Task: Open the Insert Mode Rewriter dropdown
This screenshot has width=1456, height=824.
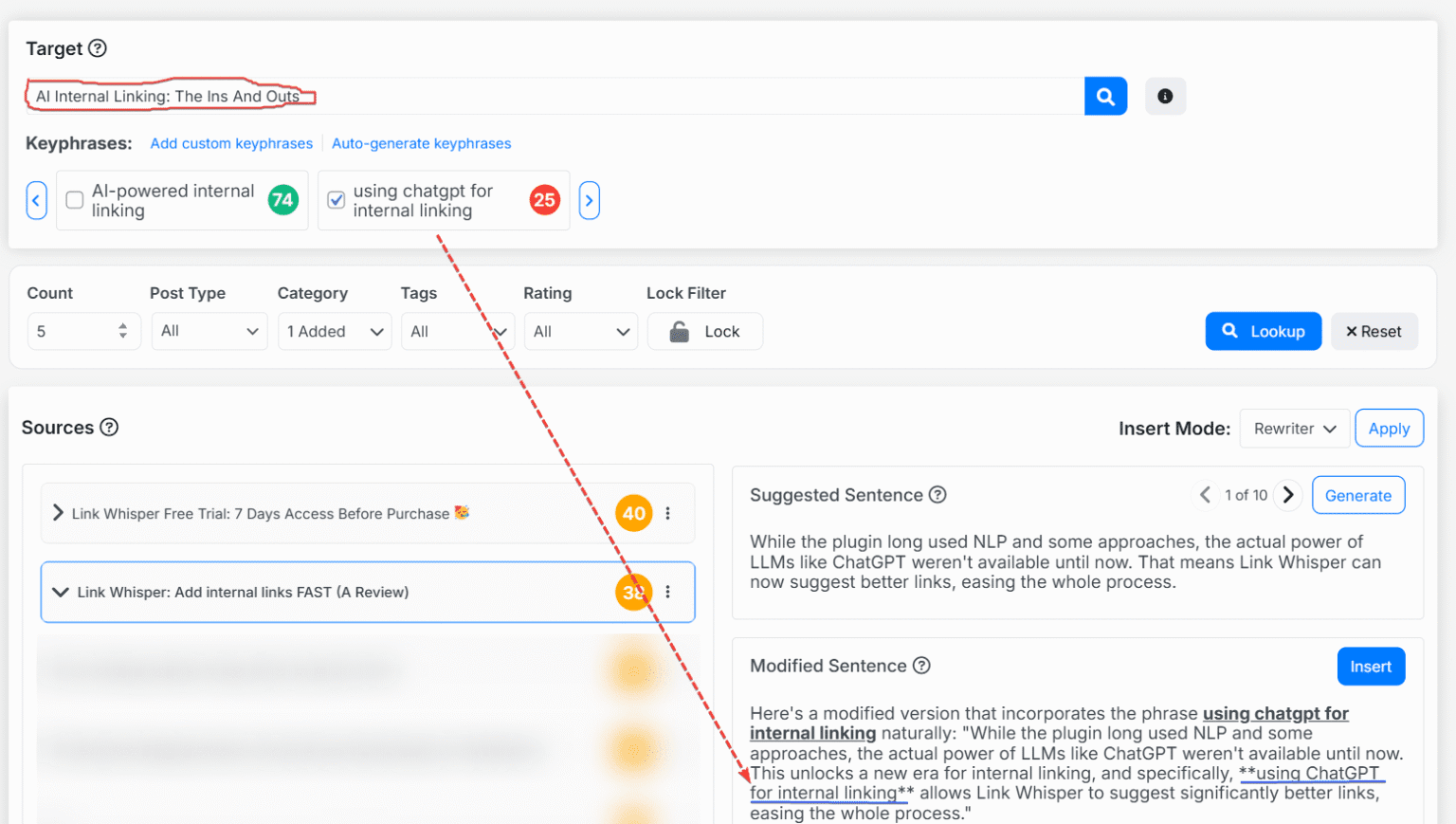Action: (x=1294, y=429)
